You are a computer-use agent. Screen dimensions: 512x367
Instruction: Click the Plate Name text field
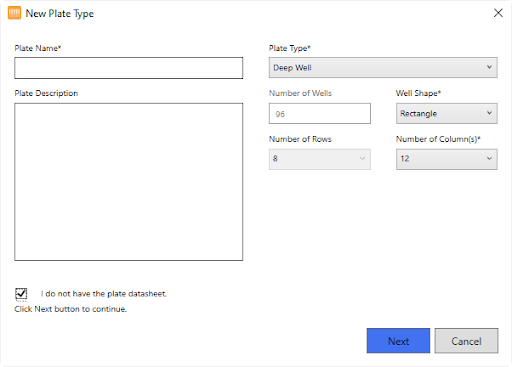pos(129,68)
